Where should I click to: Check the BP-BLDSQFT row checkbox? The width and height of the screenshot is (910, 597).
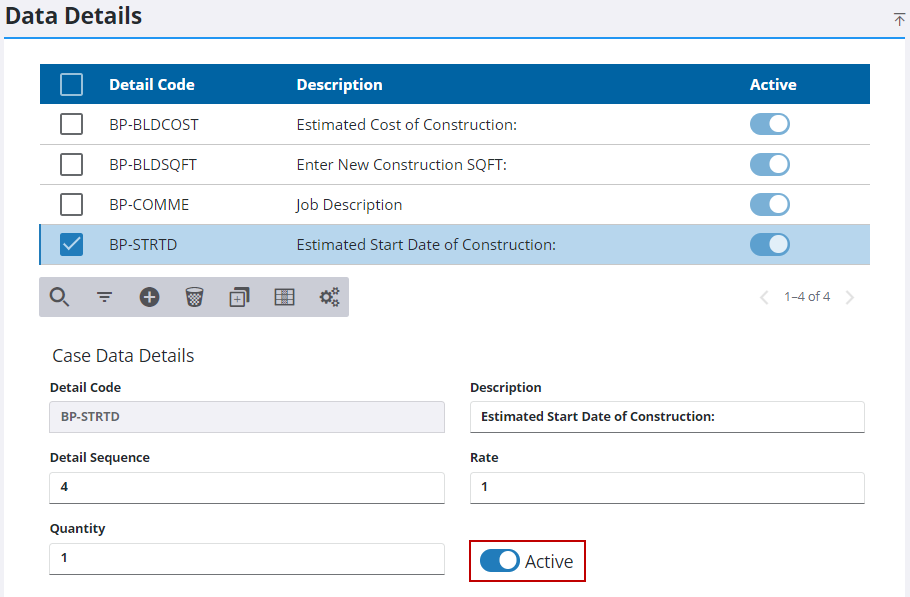point(71,165)
